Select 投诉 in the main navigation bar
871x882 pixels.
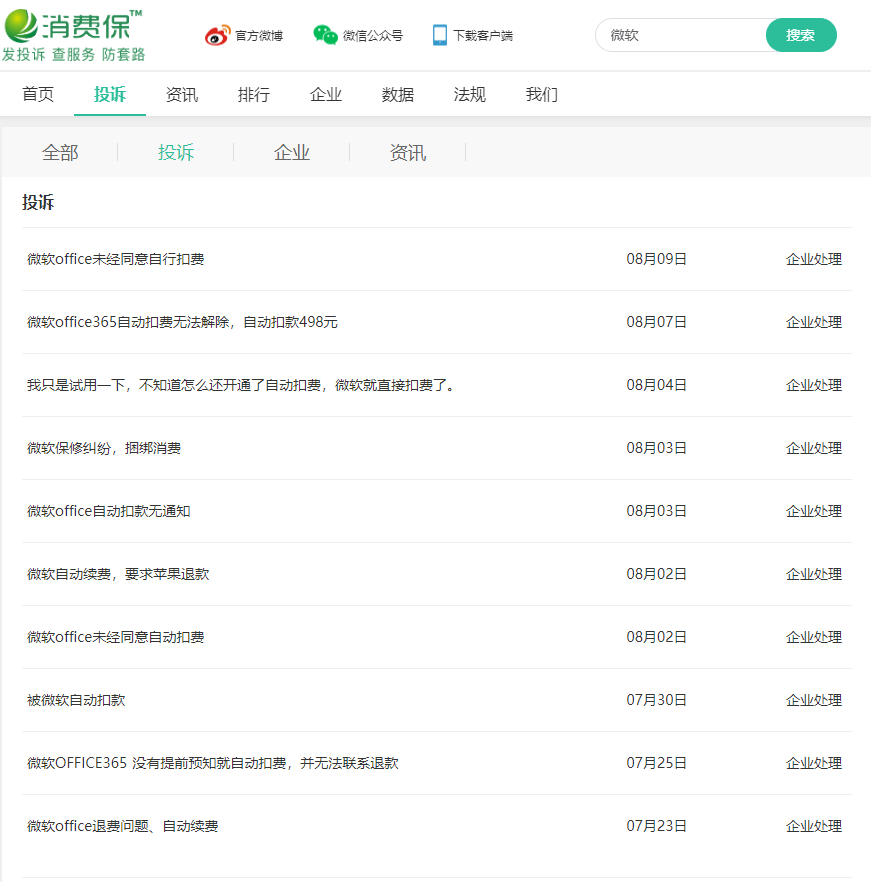click(110, 94)
